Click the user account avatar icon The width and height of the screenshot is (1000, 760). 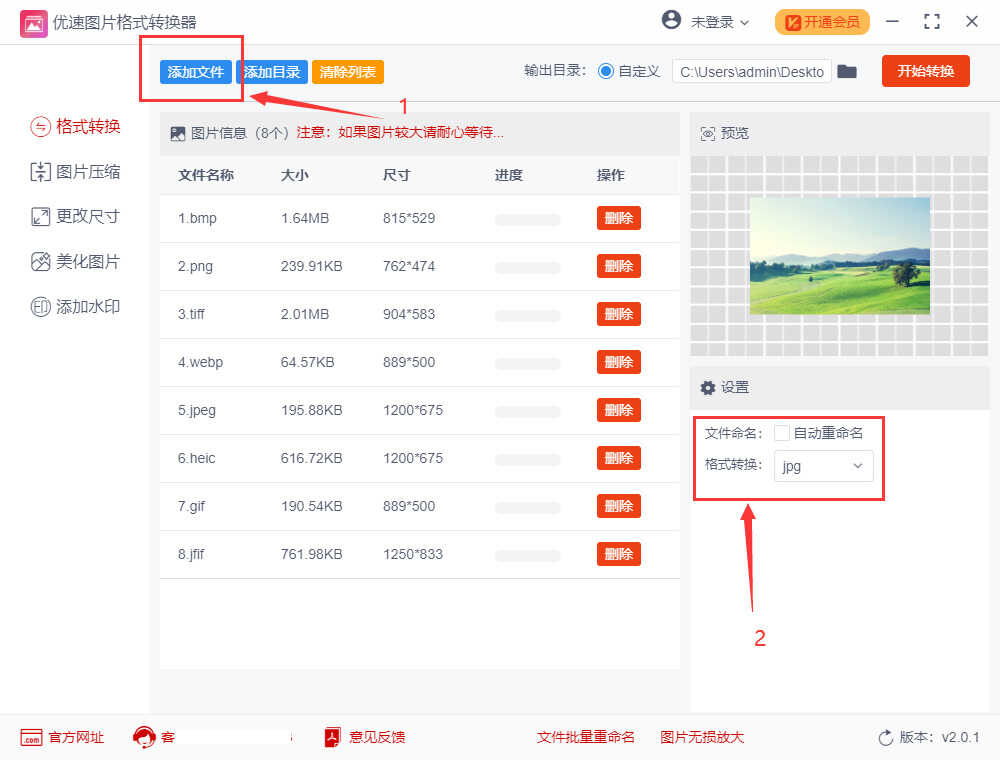(x=671, y=21)
